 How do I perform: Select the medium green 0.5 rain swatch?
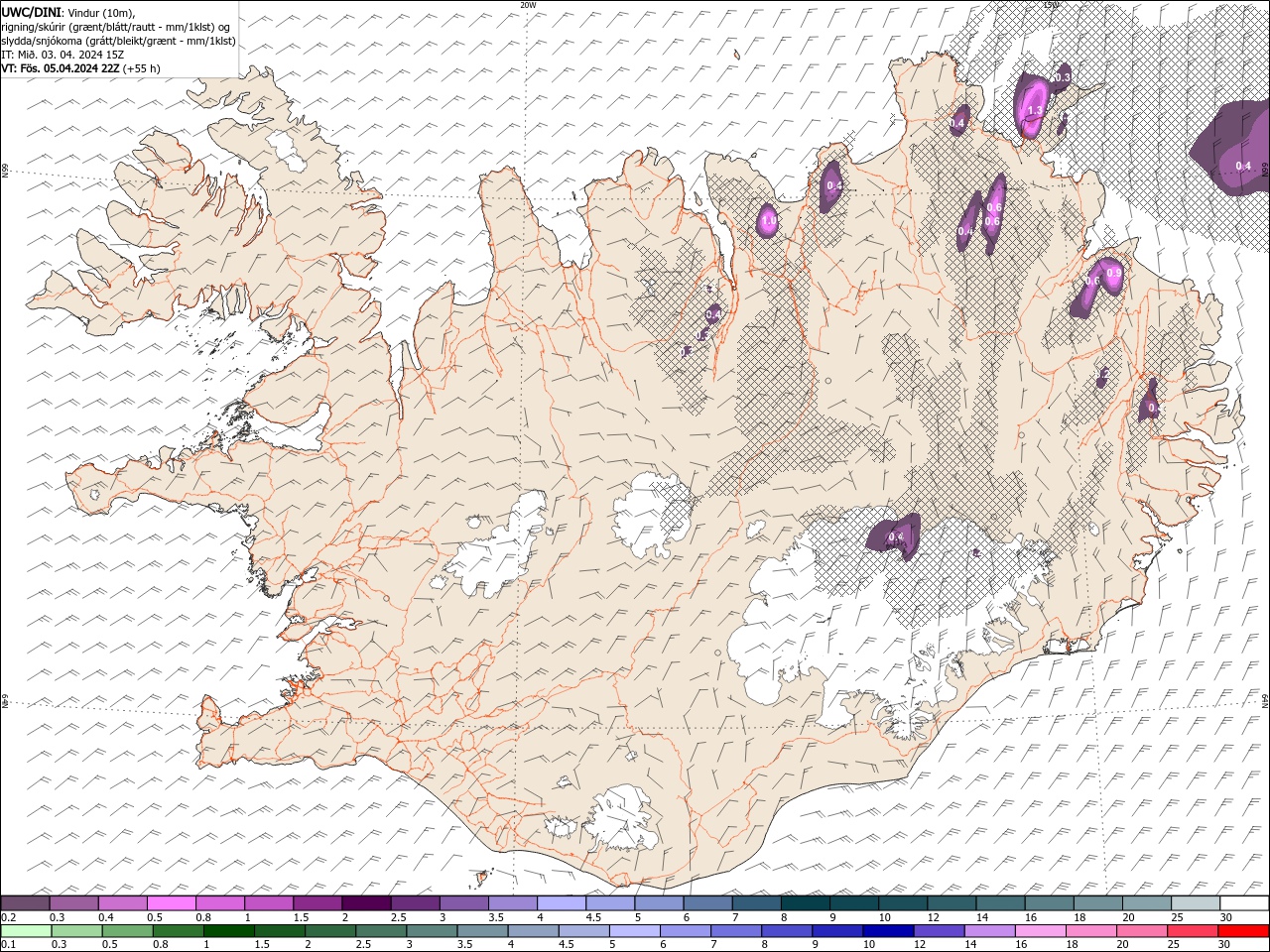pyautogui.click(x=128, y=931)
